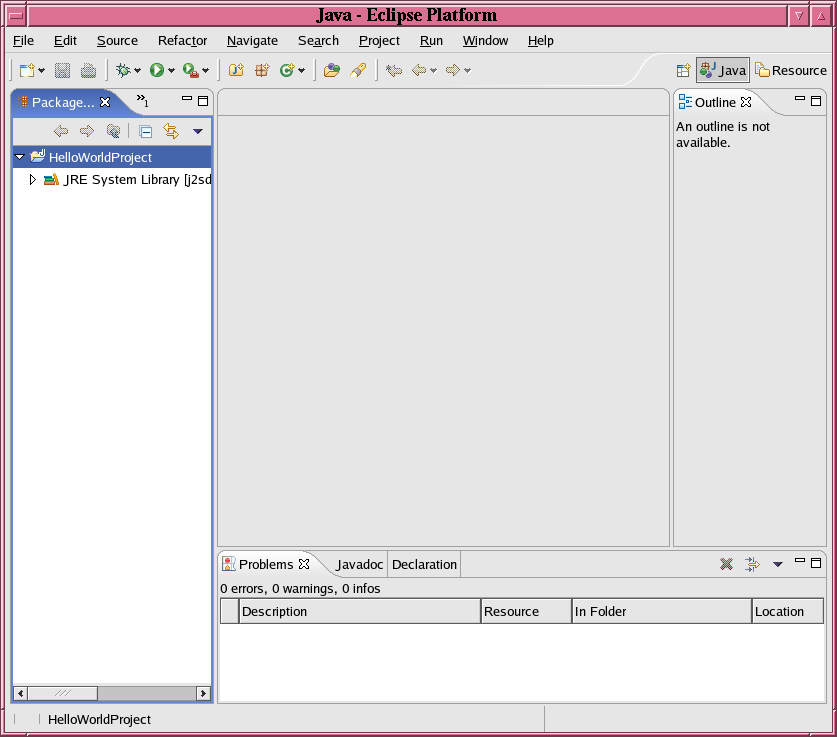This screenshot has width=837, height=737.
Task: Select JRE System Library tree item
Action: click(137, 180)
